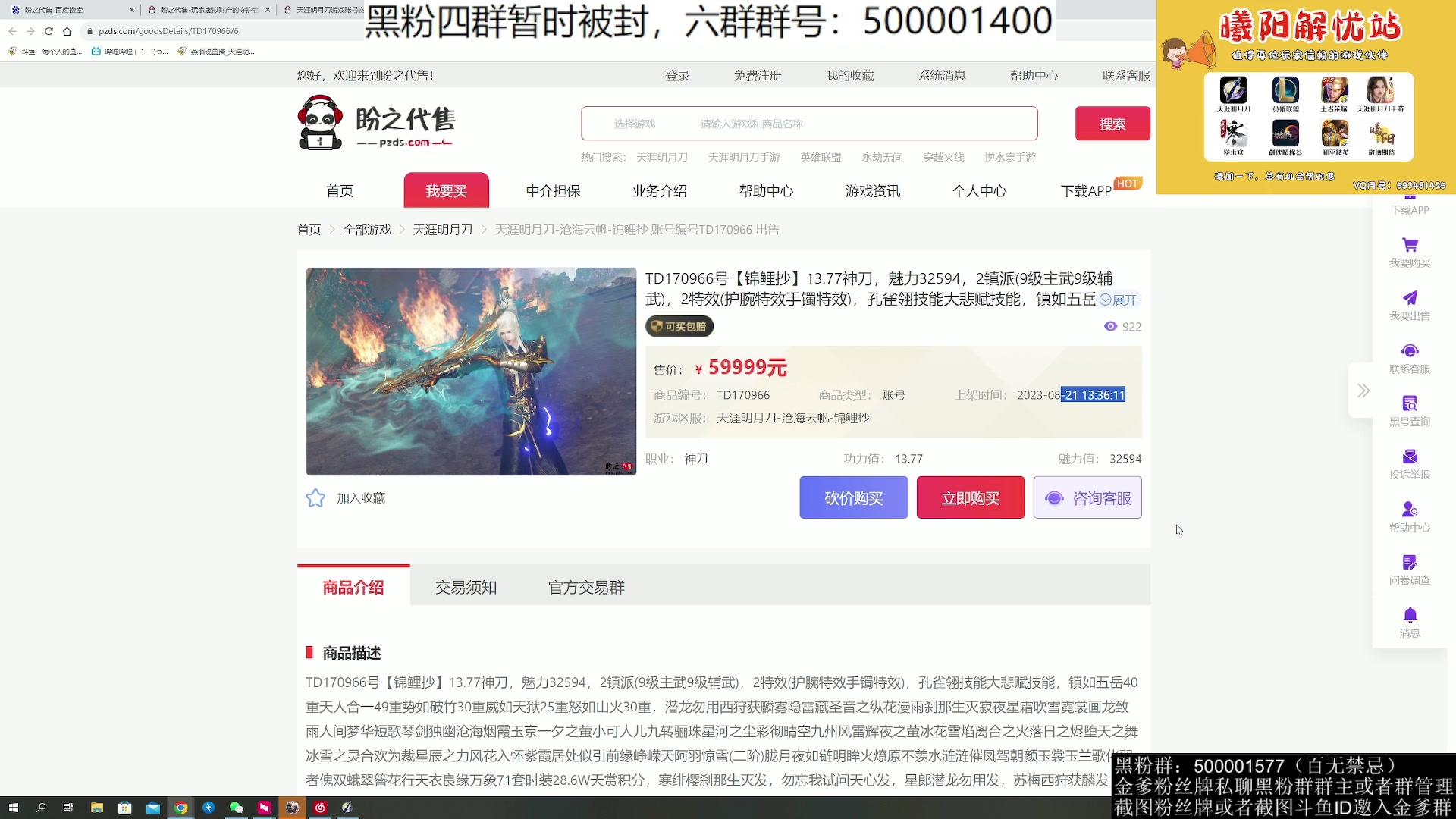
Task: Open the sidebar 帮助中心 icon
Action: coord(1409,514)
